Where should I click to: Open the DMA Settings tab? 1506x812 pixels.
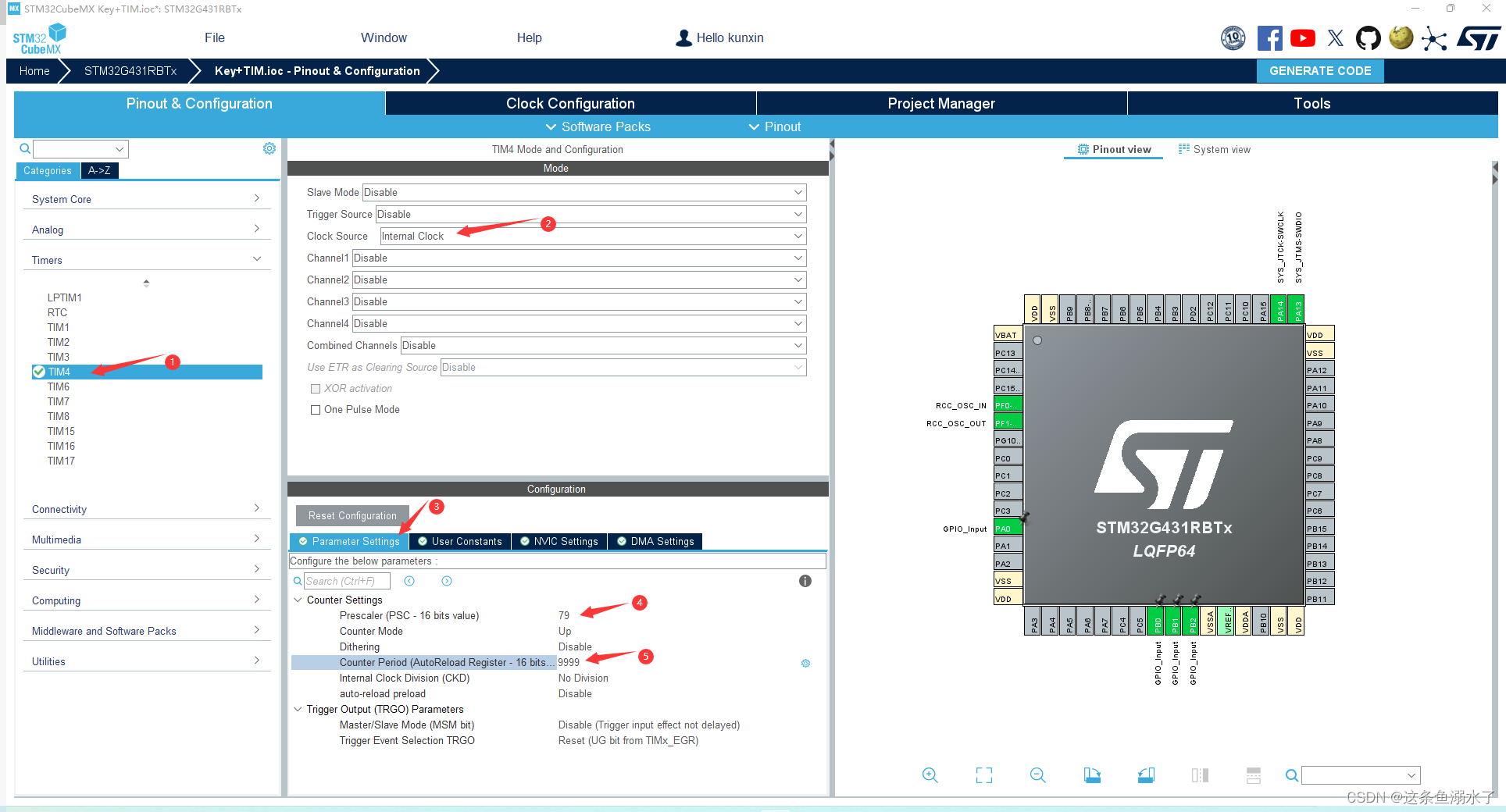(655, 541)
